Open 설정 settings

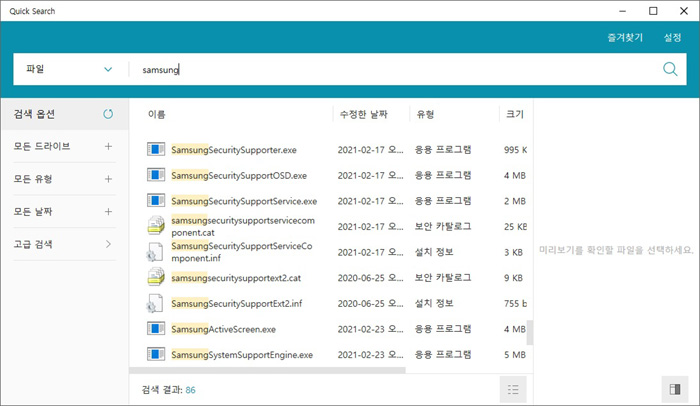point(672,38)
